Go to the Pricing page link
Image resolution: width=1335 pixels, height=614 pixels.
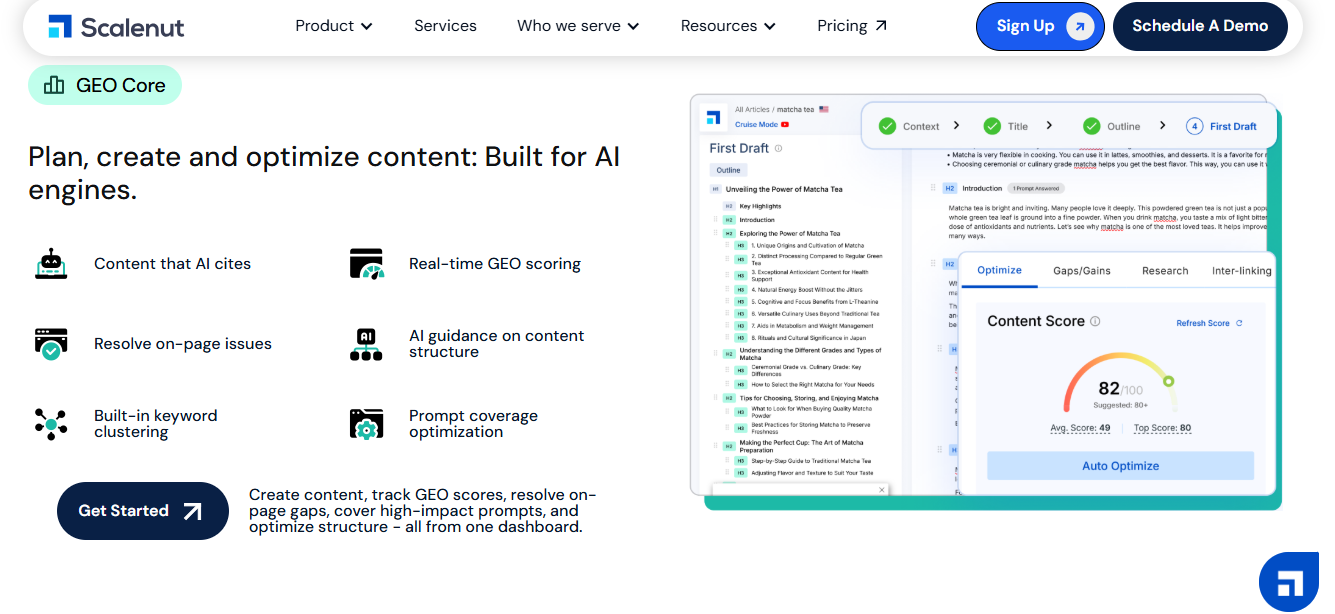(x=852, y=26)
